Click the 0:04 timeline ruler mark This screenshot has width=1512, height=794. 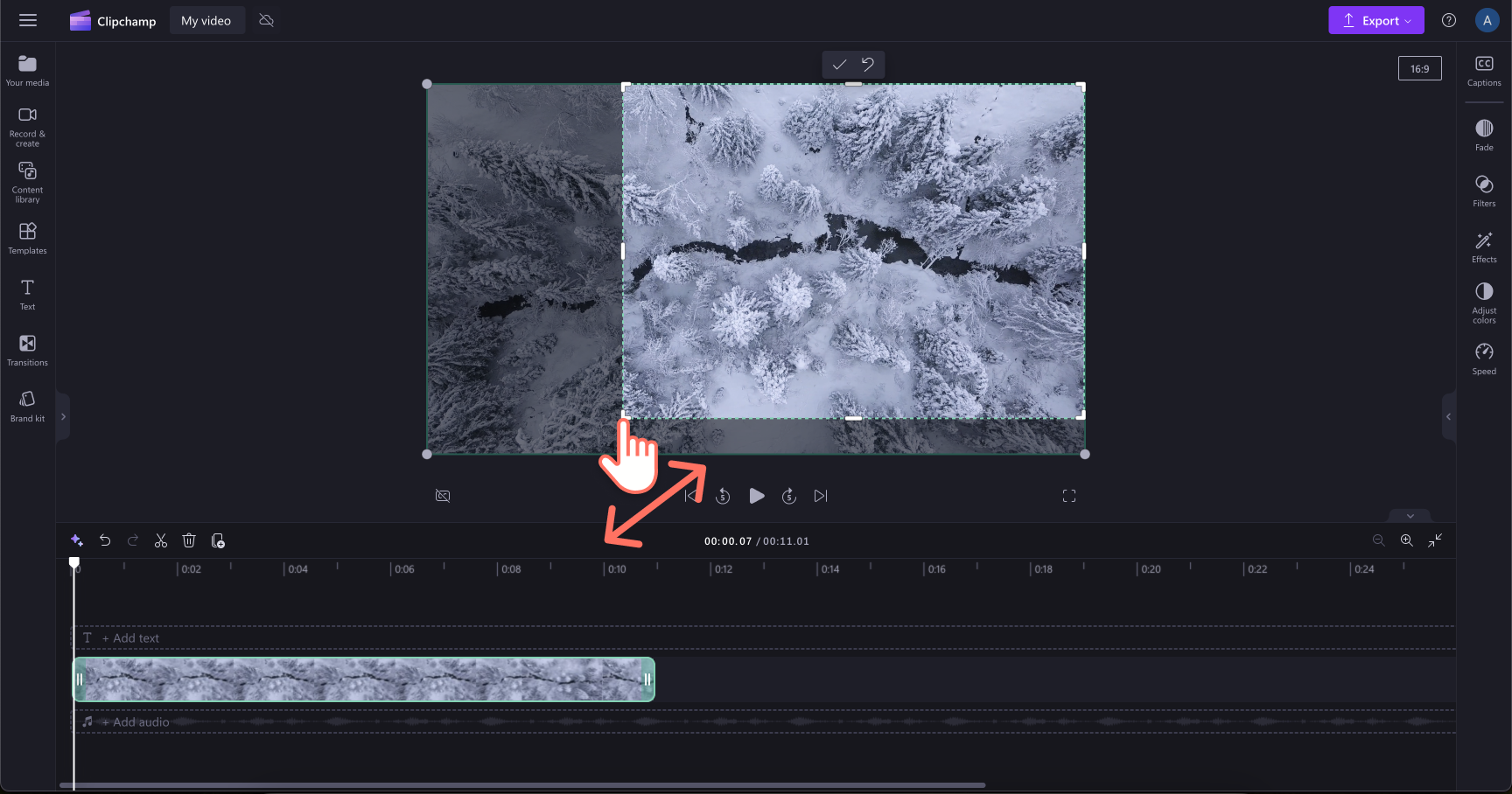tap(297, 569)
